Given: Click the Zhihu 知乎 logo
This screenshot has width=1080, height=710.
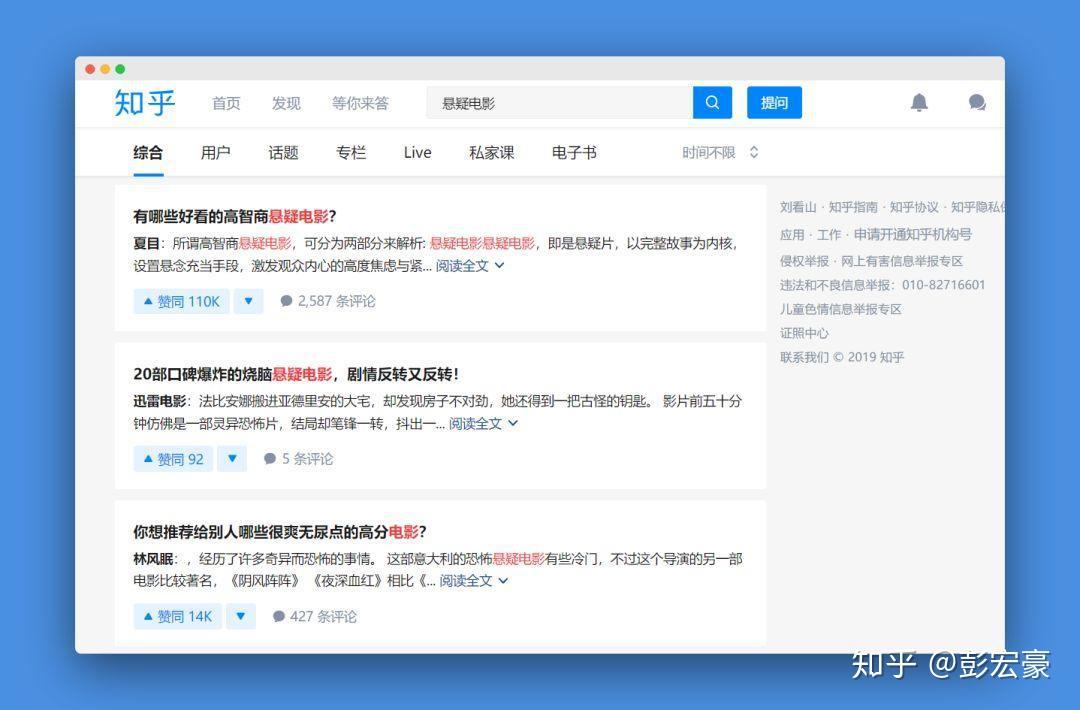Looking at the screenshot, I should (145, 103).
